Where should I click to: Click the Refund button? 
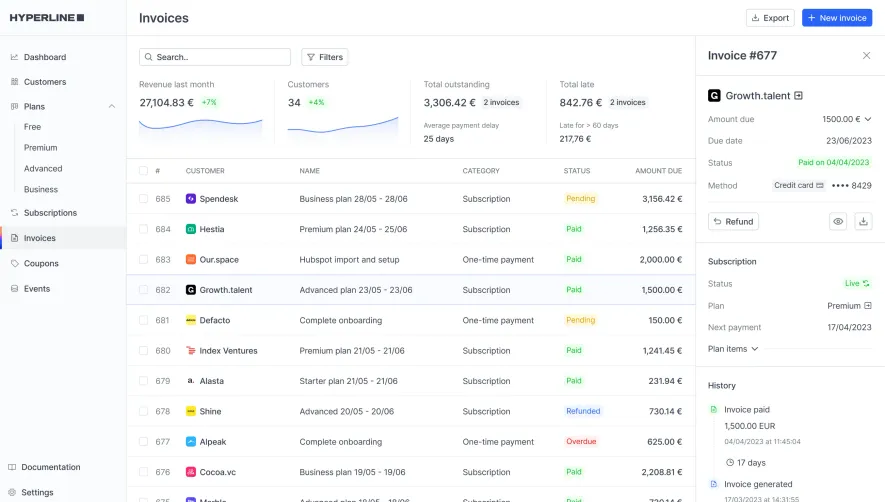pyautogui.click(x=733, y=221)
